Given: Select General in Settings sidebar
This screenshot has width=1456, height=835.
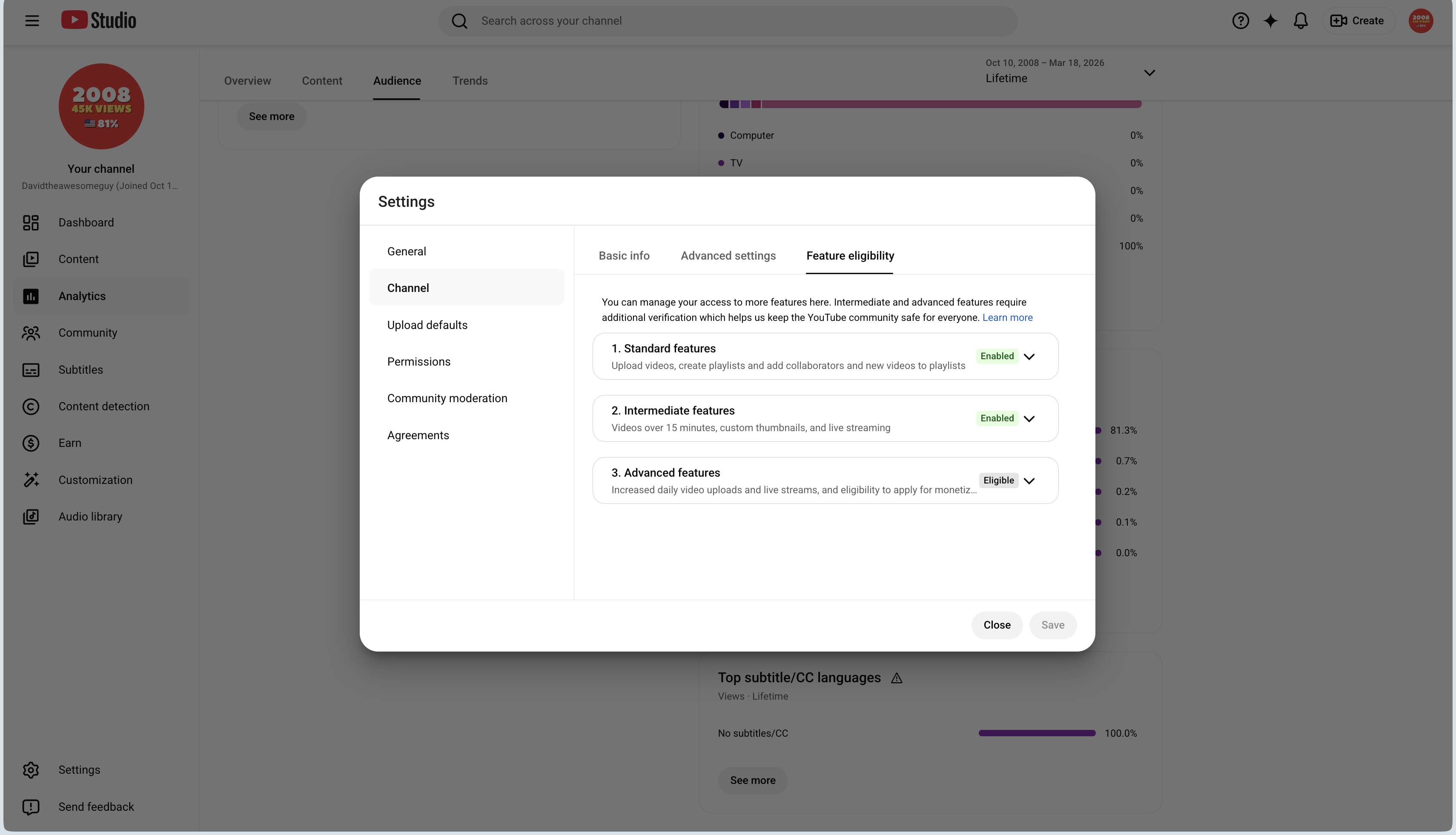Looking at the screenshot, I should [x=467, y=251].
